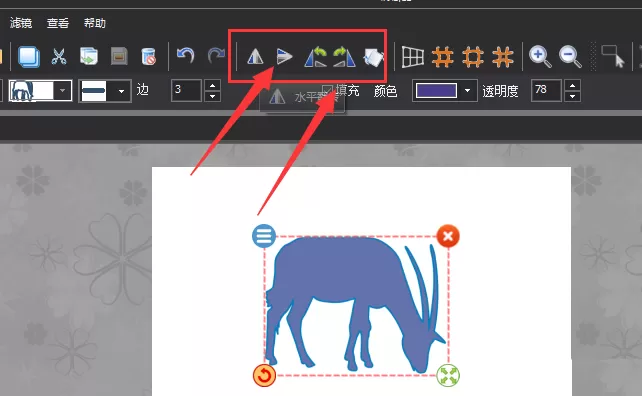Toggle the 填充 fill checkbox

click(327, 90)
